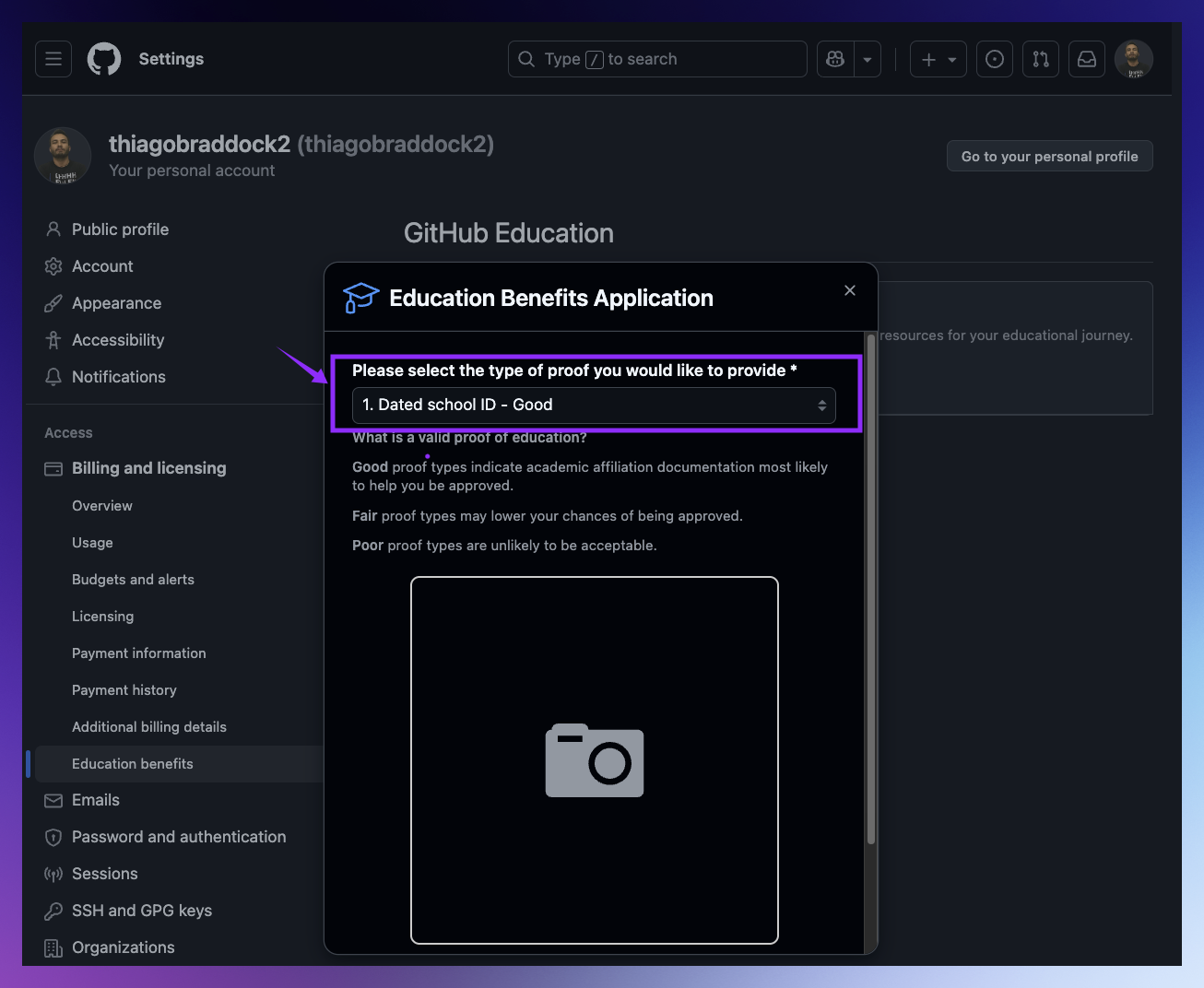
Task: Open the Copilot icon button
Action: 835,59
